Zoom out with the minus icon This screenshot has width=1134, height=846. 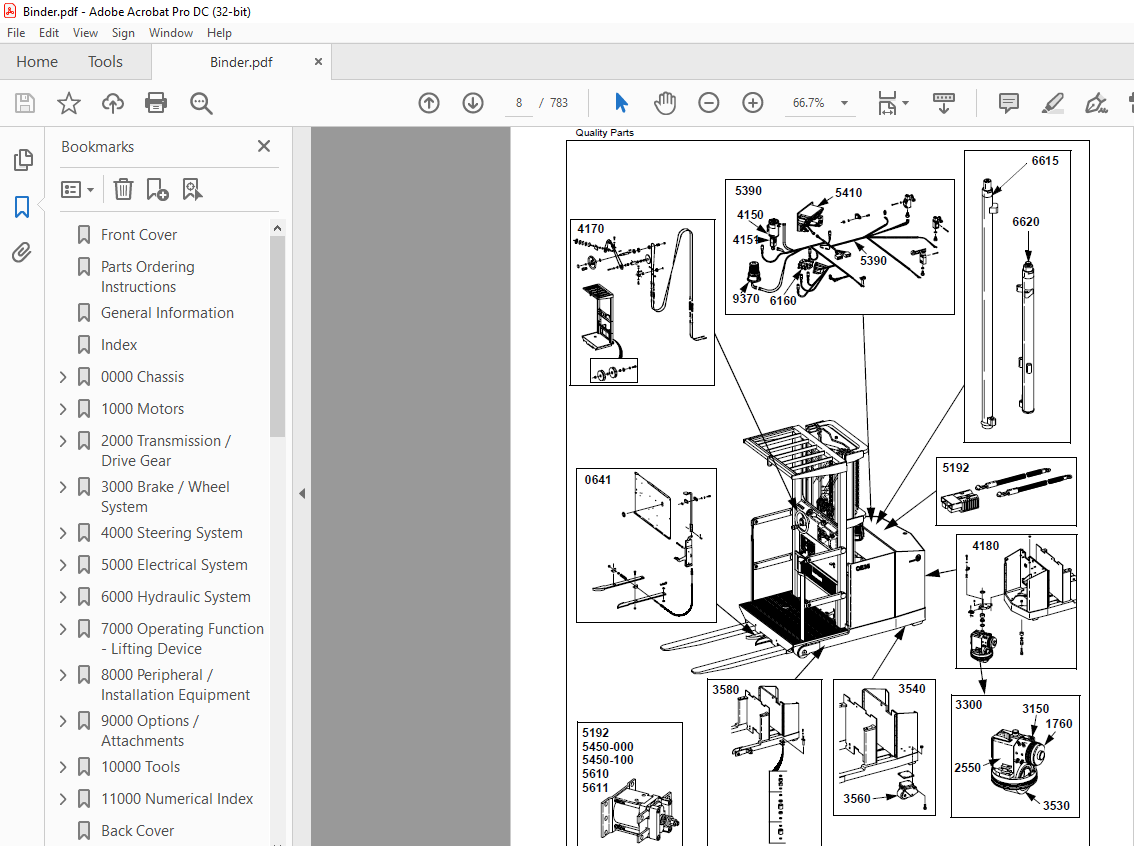(x=709, y=103)
